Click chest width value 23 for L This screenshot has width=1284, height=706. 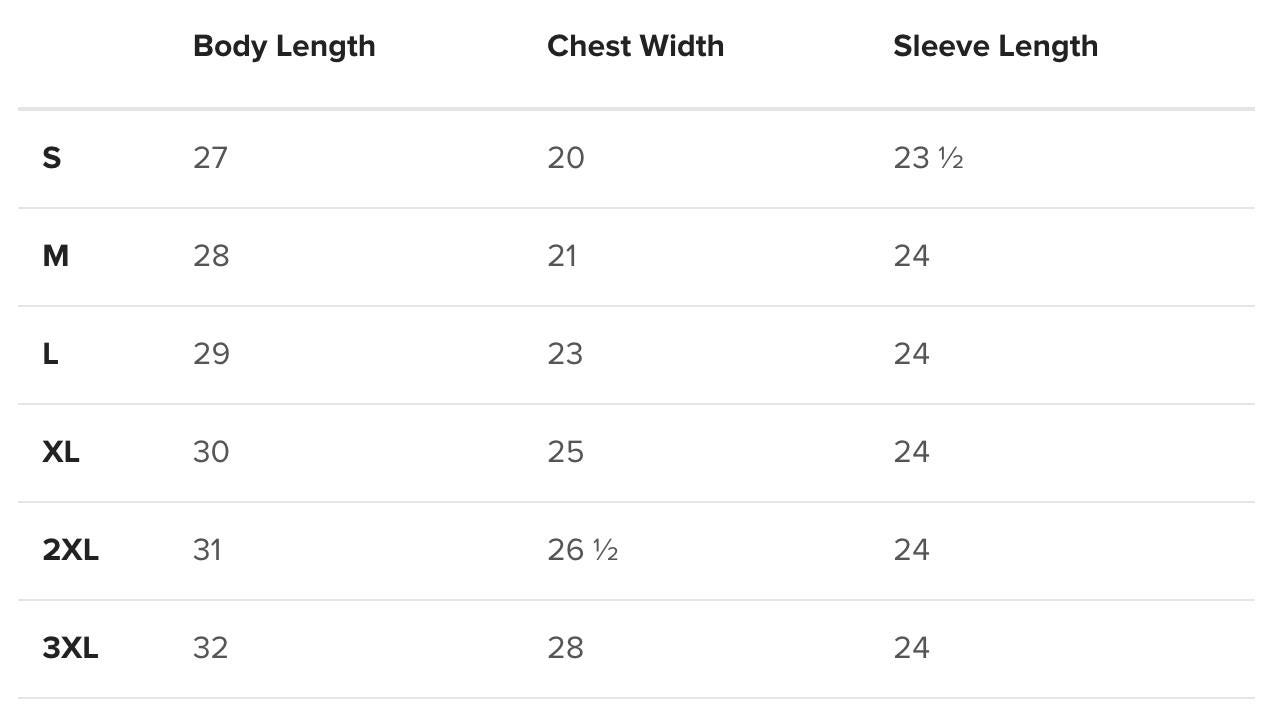click(565, 354)
